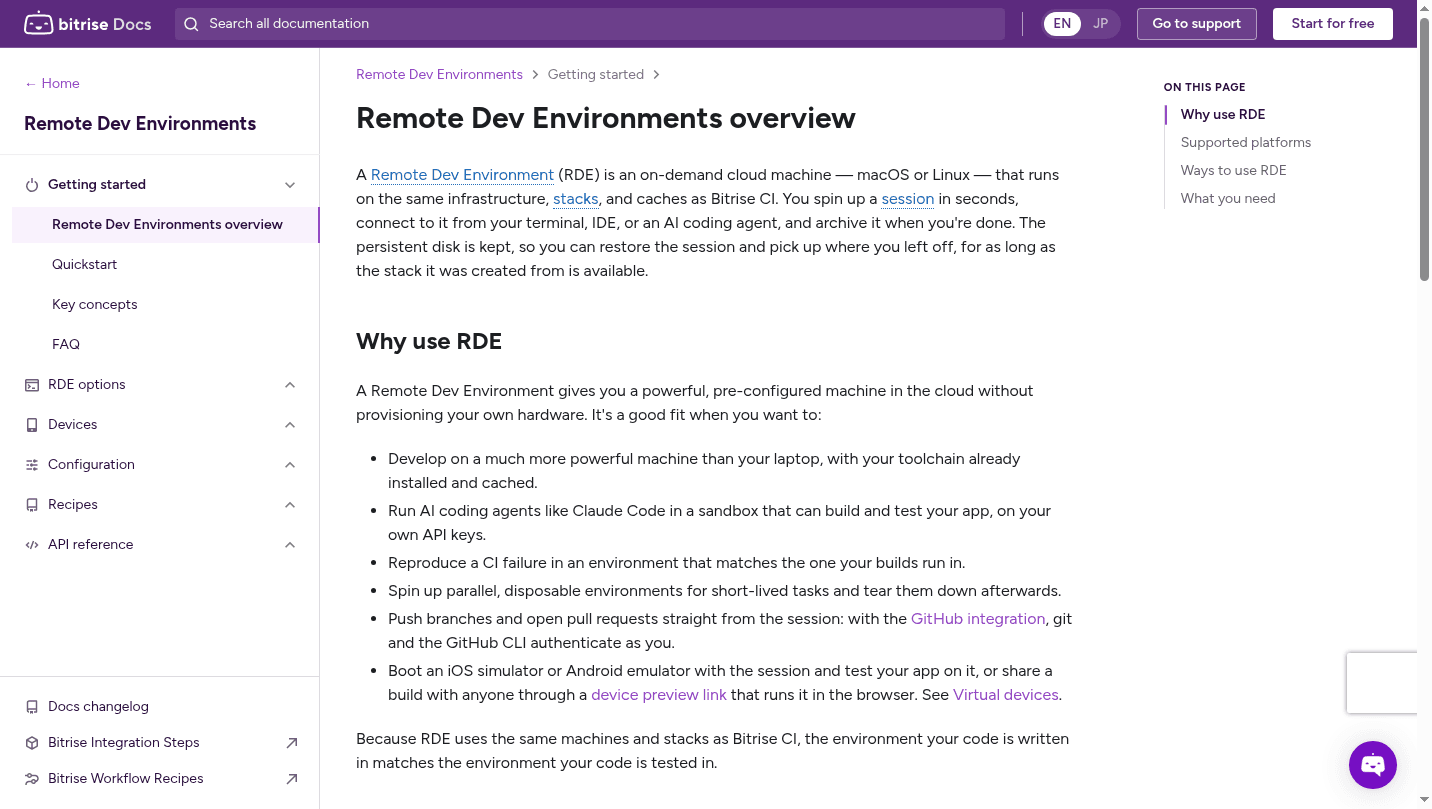The width and height of the screenshot is (1432, 809).
Task: Expand the Configuration section chevron
Action: pos(290,465)
